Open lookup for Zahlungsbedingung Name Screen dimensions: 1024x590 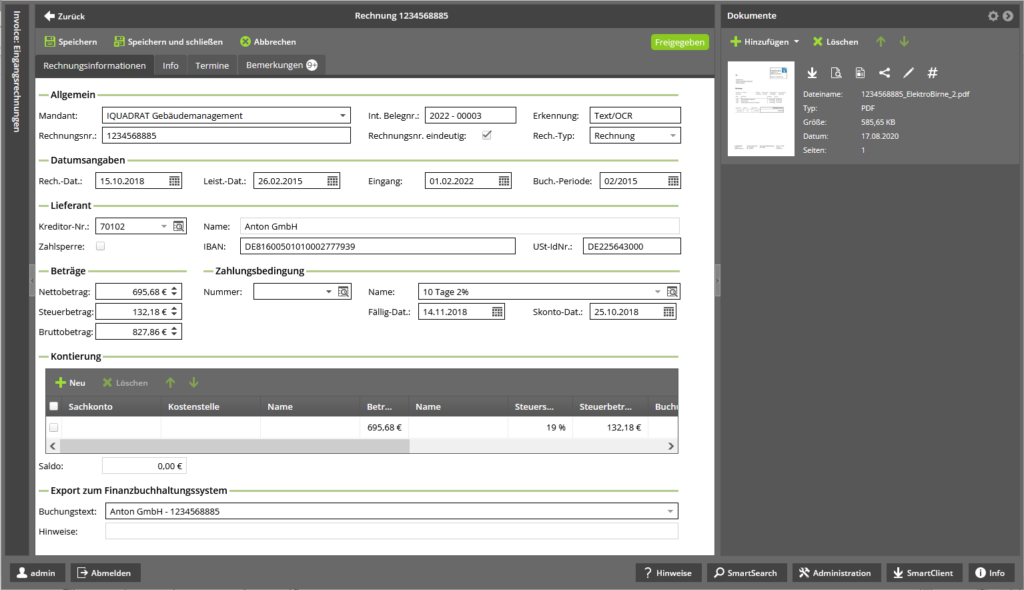click(672, 291)
